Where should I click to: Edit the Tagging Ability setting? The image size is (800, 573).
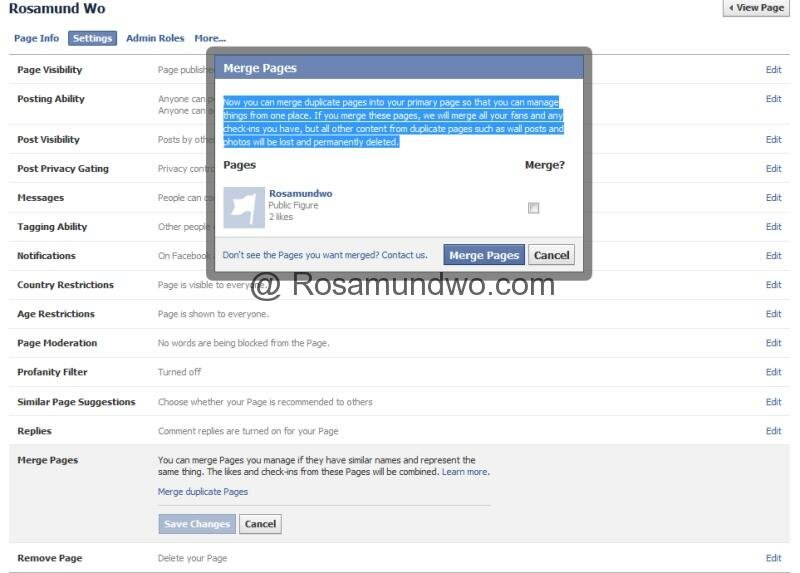773,227
